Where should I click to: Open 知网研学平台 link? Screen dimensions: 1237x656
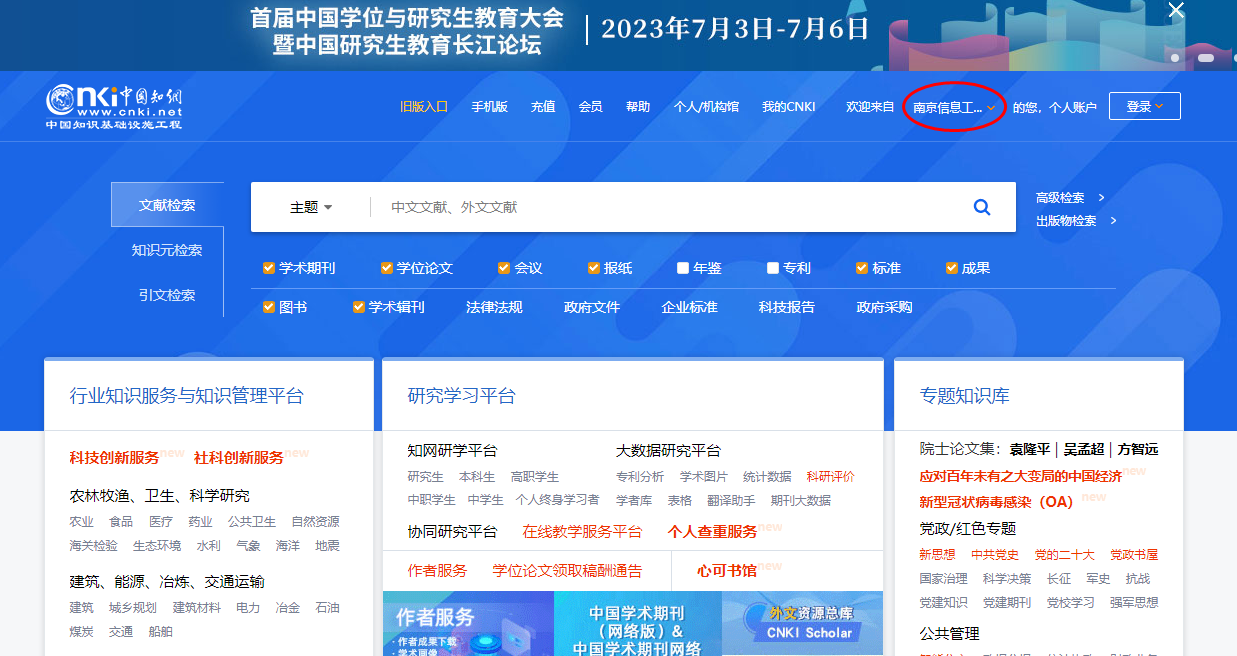452,451
